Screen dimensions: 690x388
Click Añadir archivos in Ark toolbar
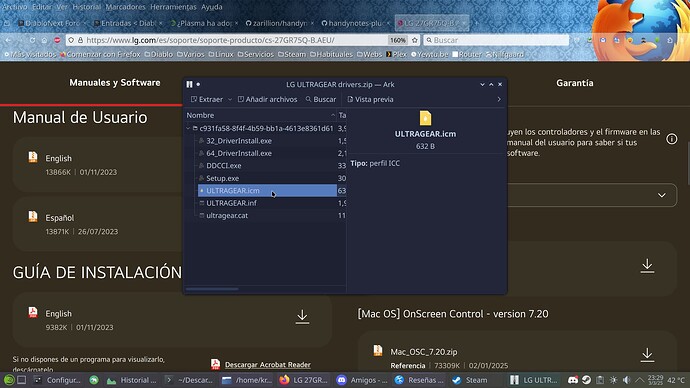coord(268,99)
